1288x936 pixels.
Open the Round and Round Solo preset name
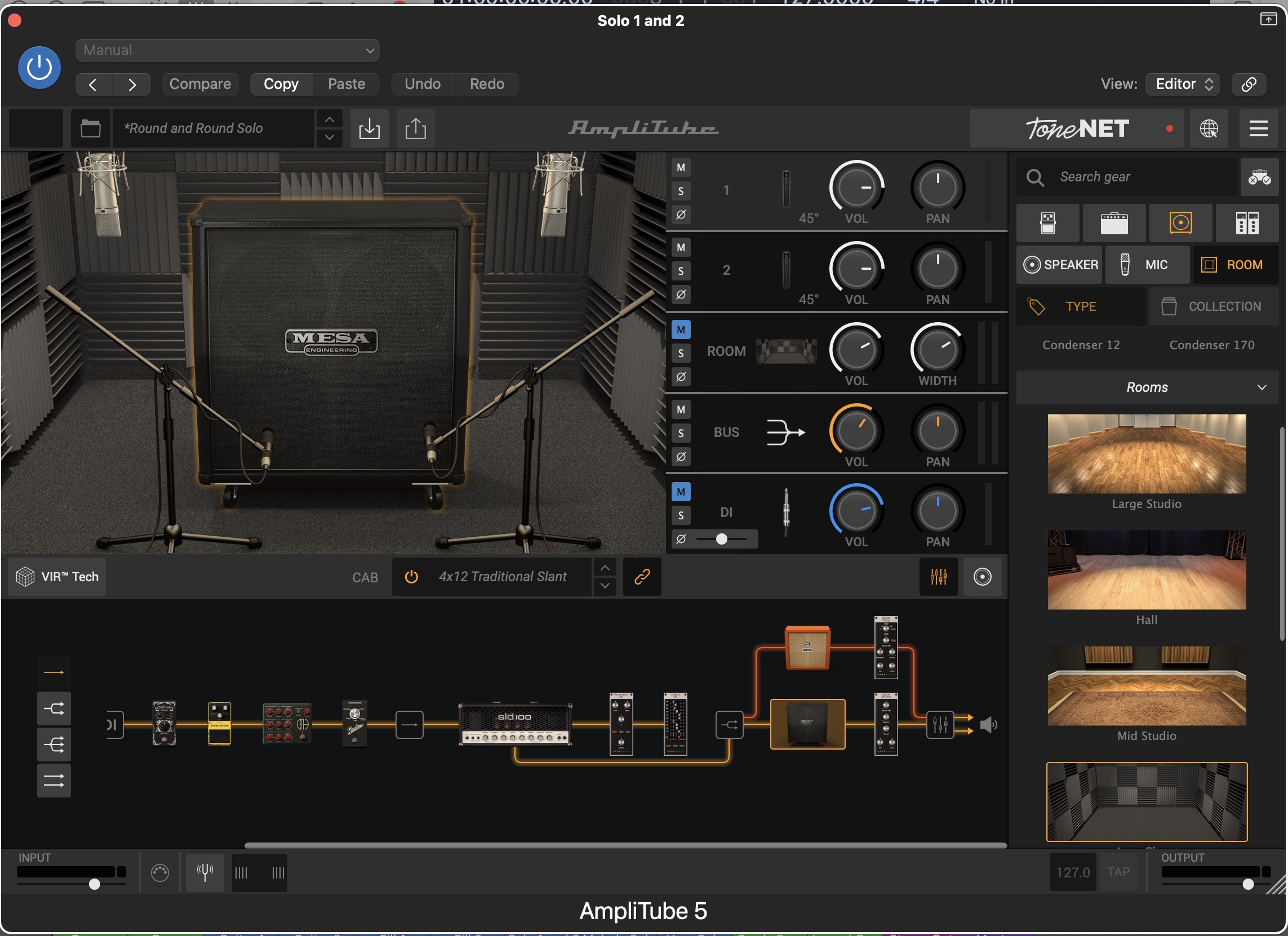pyautogui.click(x=213, y=128)
